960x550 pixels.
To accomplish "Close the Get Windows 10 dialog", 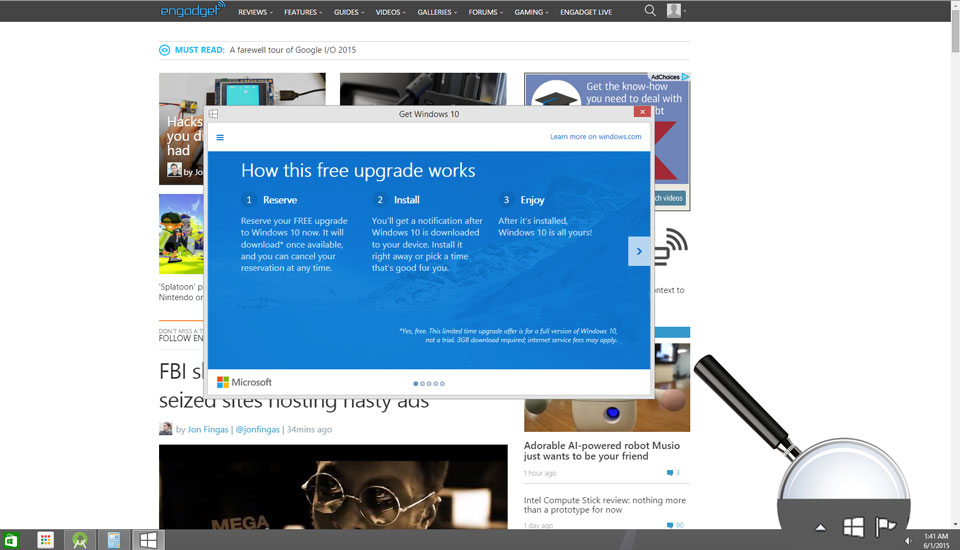I will [x=642, y=111].
